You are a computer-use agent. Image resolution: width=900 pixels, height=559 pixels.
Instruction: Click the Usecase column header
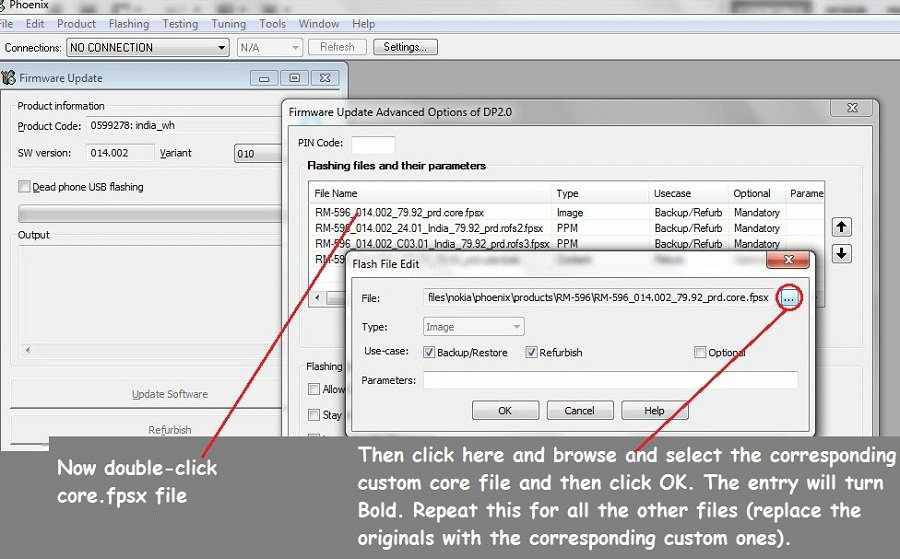(689, 193)
